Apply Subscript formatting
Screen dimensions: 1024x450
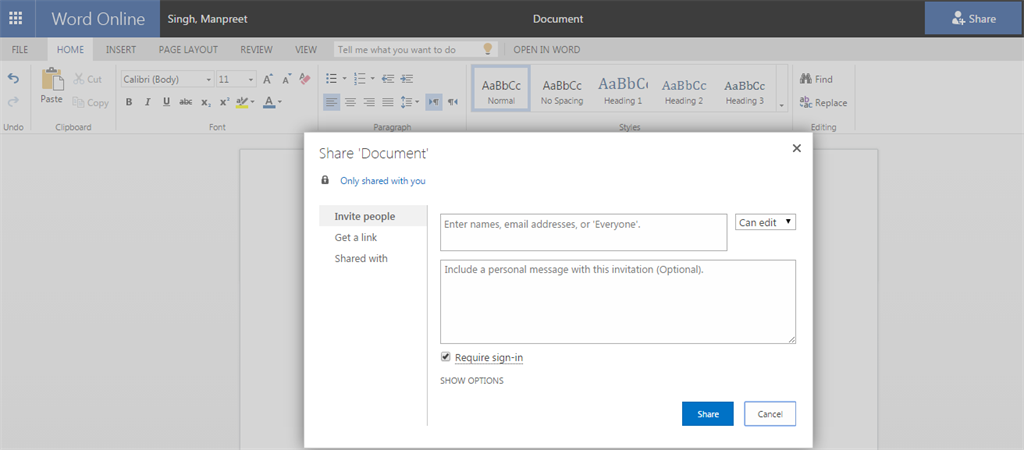pos(206,102)
